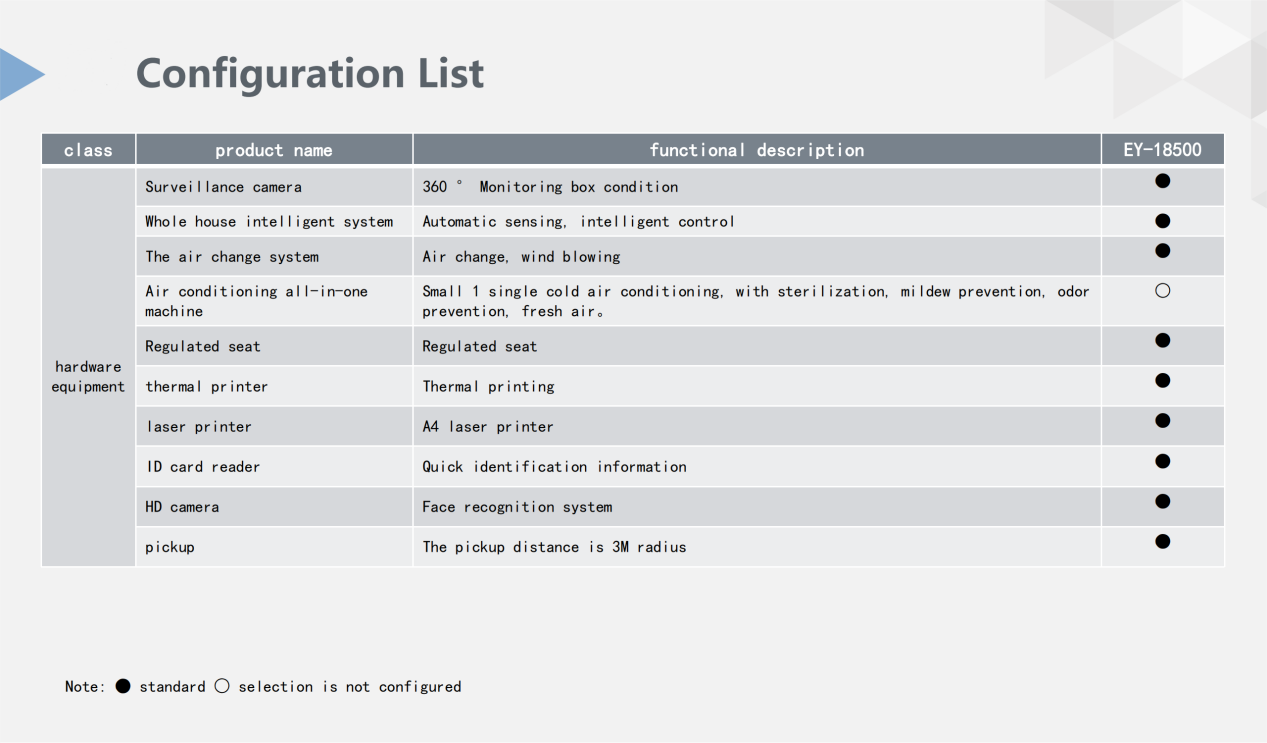Click 'Automatic sensing, intelligent control' description
The height and width of the screenshot is (743, 1267).
pos(578,222)
